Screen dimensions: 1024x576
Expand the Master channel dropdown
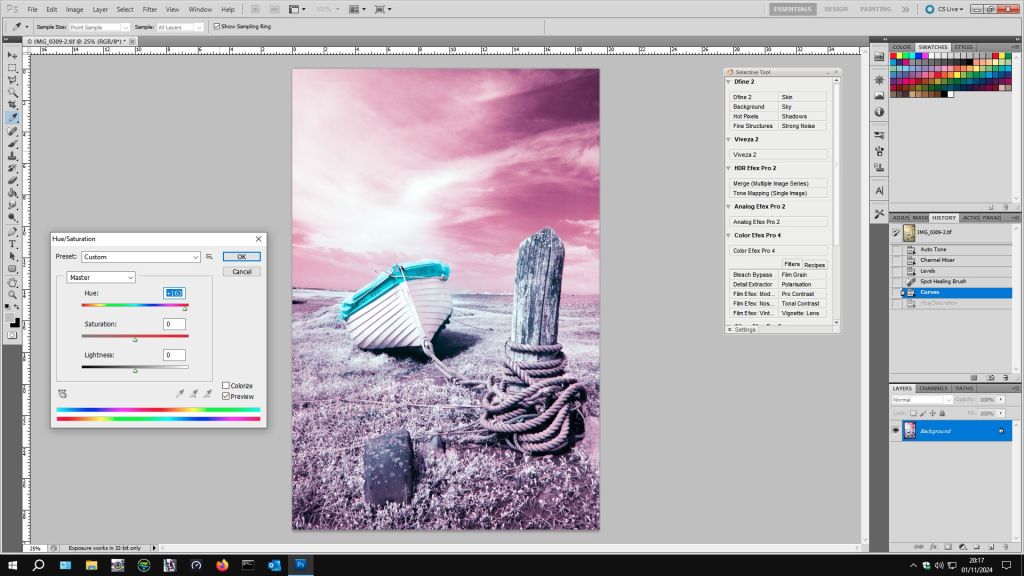coord(100,277)
